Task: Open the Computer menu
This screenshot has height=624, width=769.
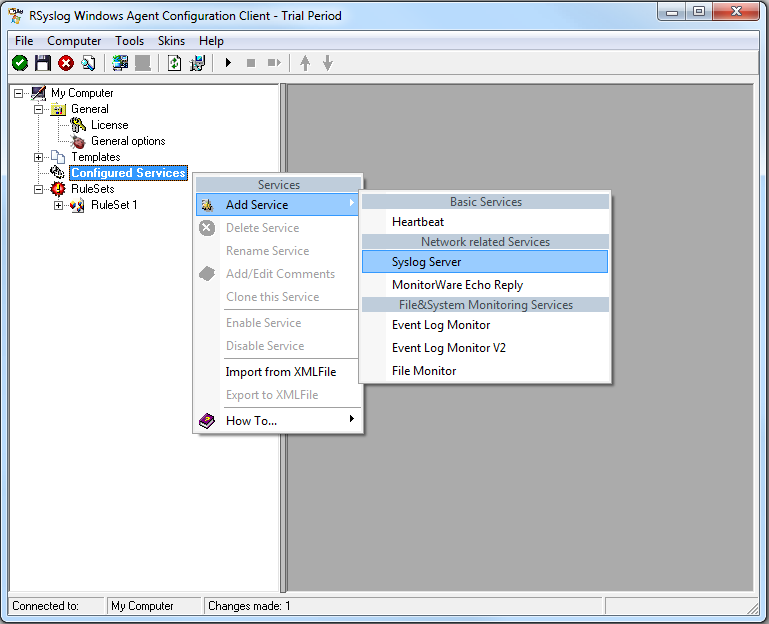Action: pyautogui.click(x=74, y=41)
